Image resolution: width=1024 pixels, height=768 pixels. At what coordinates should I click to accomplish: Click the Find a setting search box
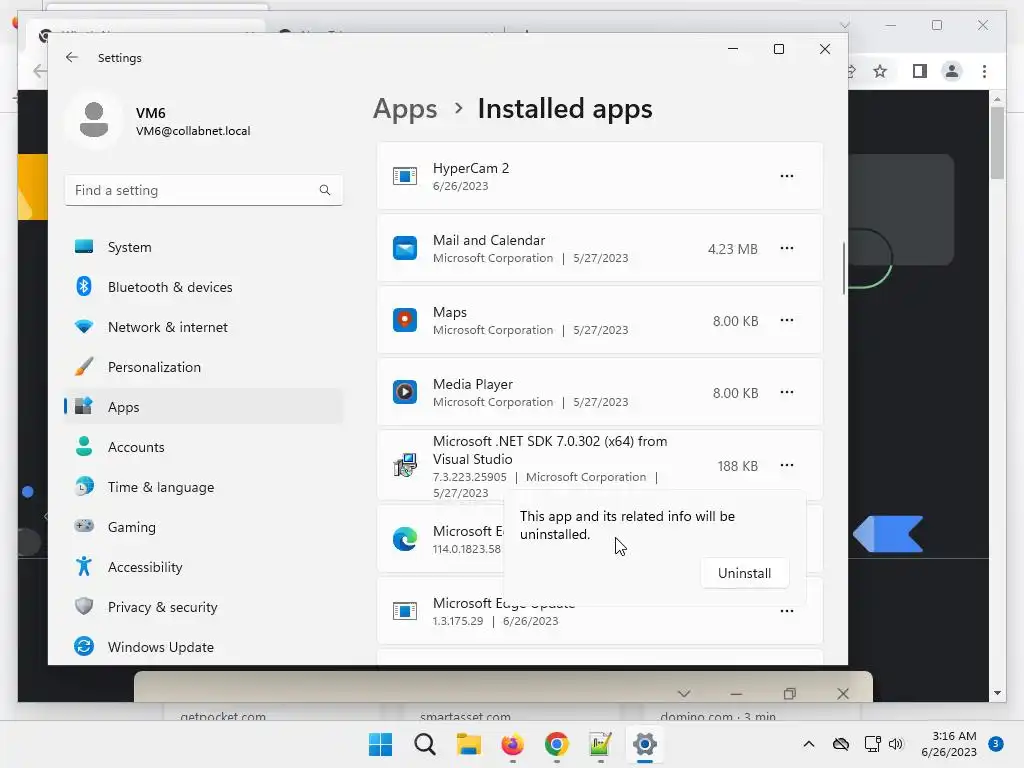(203, 190)
